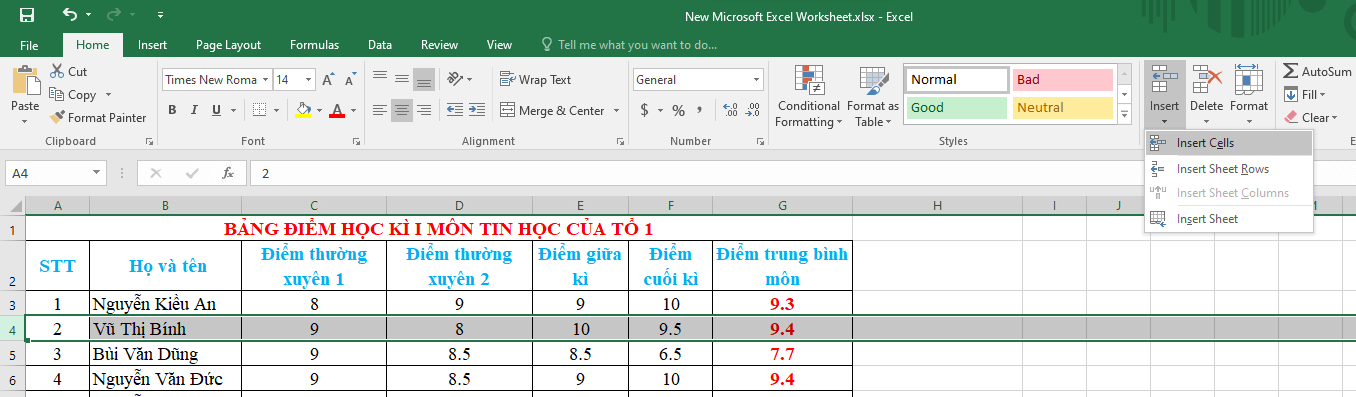The image size is (1356, 397).
Task: Choose Insert Sheet from the menu
Action: (1229, 218)
